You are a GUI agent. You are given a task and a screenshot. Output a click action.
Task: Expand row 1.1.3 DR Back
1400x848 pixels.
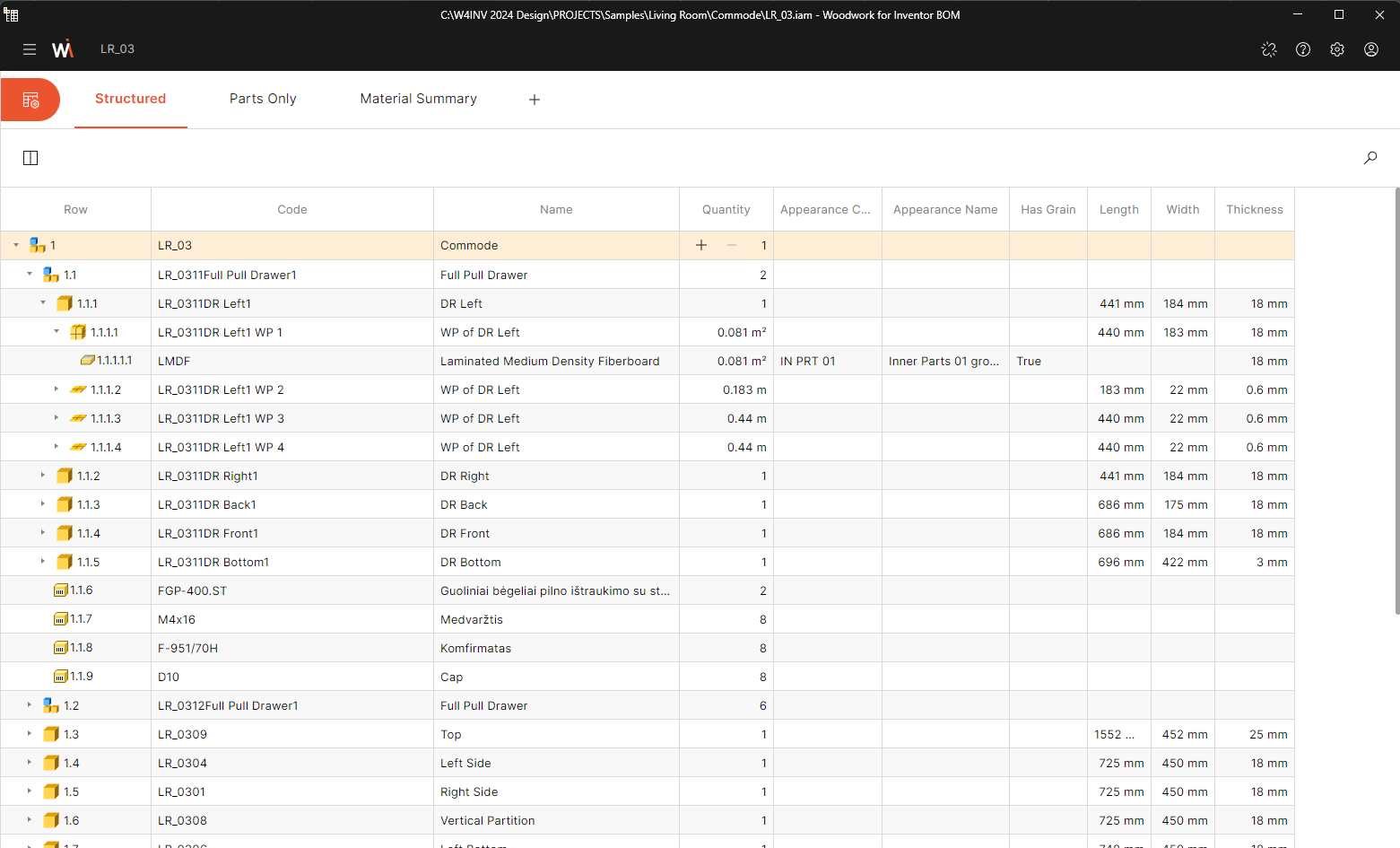(x=43, y=503)
